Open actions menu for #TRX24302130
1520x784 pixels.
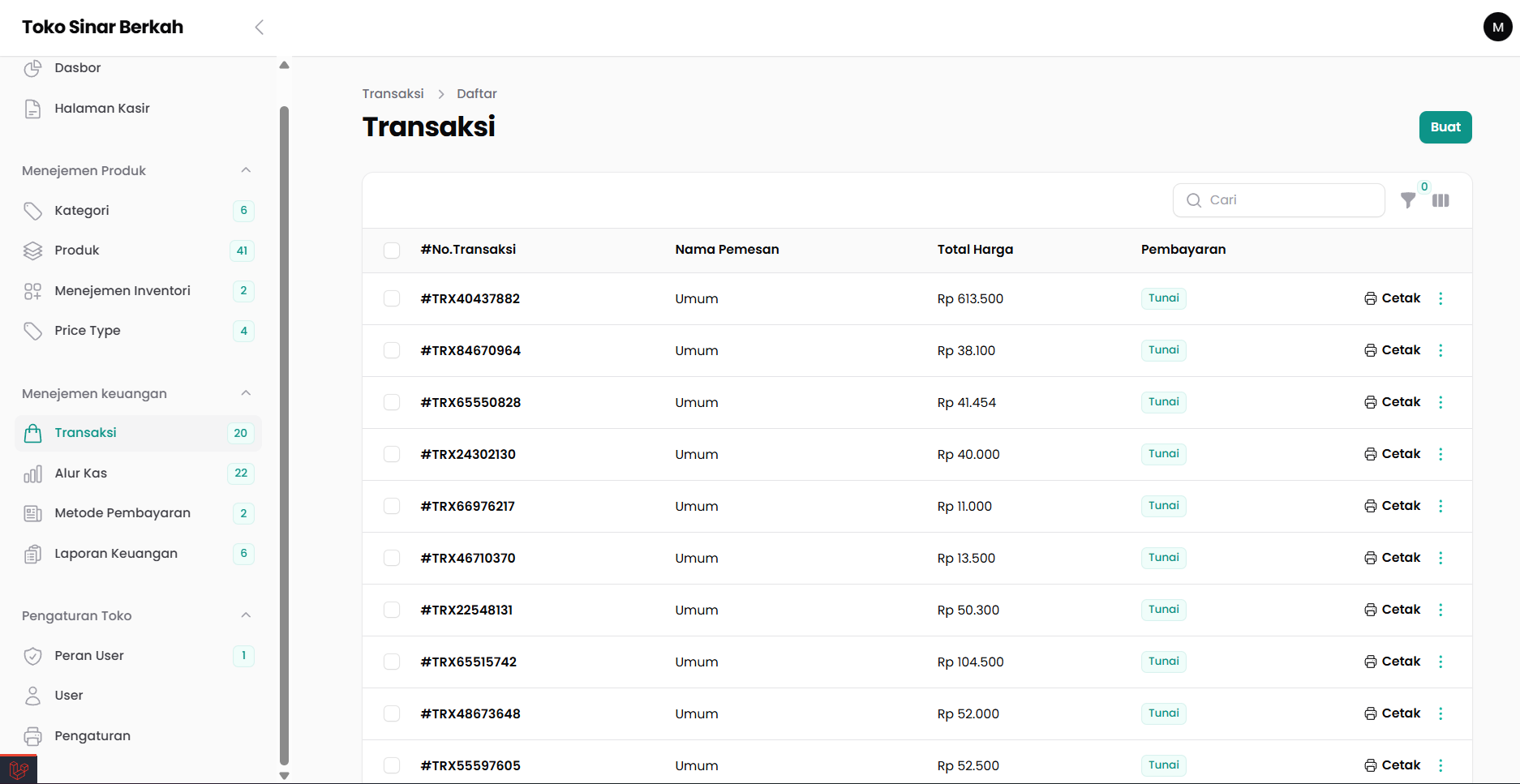click(x=1441, y=454)
